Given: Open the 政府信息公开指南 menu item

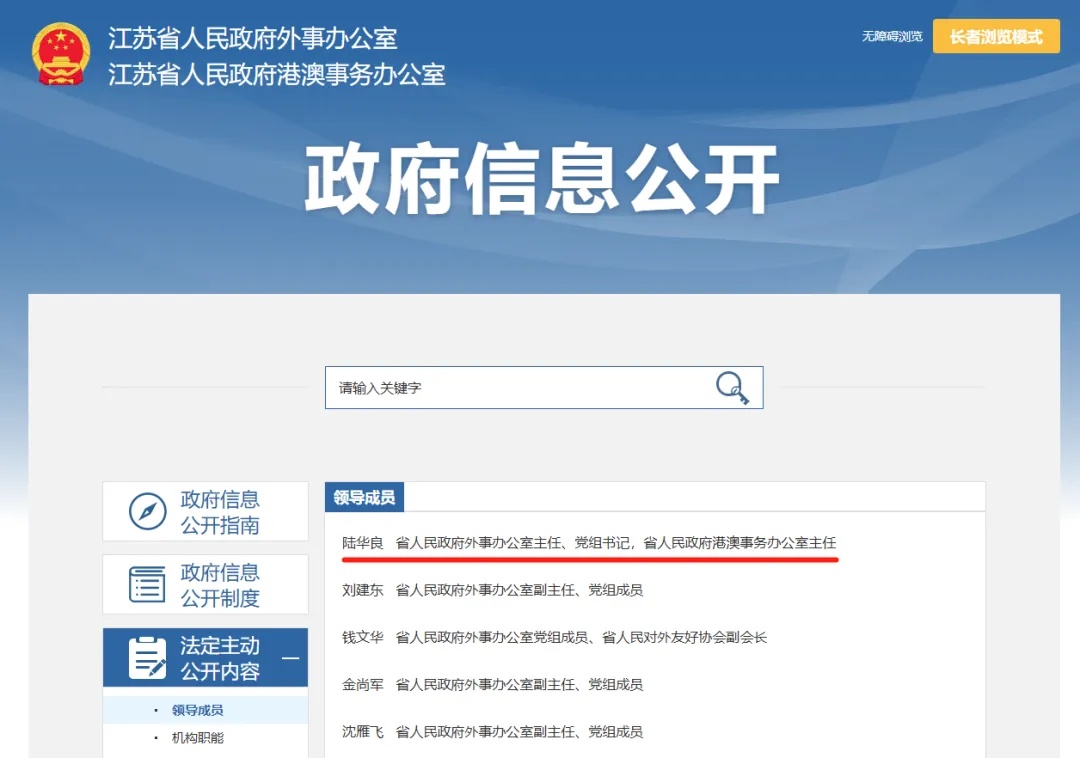Looking at the screenshot, I should pyautogui.click(x=220, y=512).
